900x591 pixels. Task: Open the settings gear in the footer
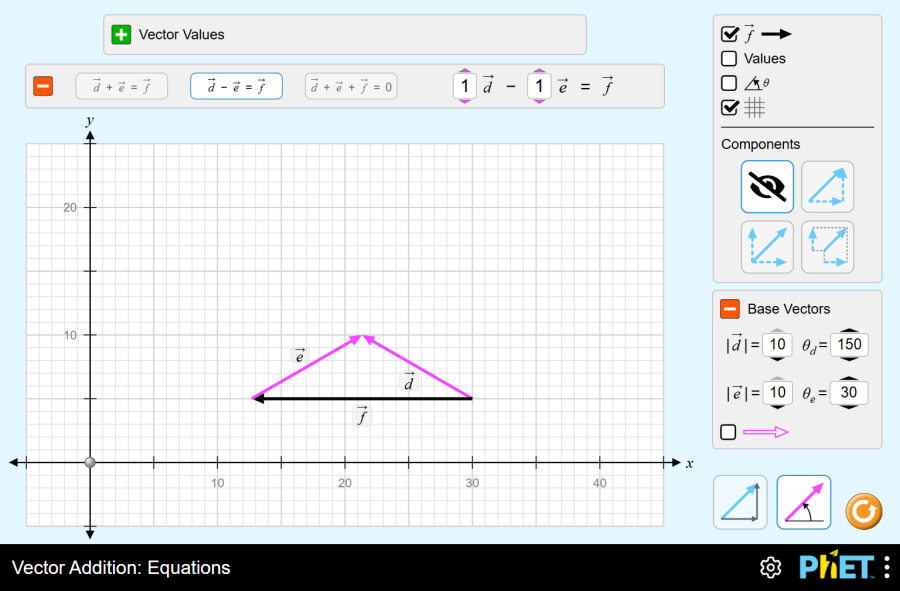(x=770, y=568)
